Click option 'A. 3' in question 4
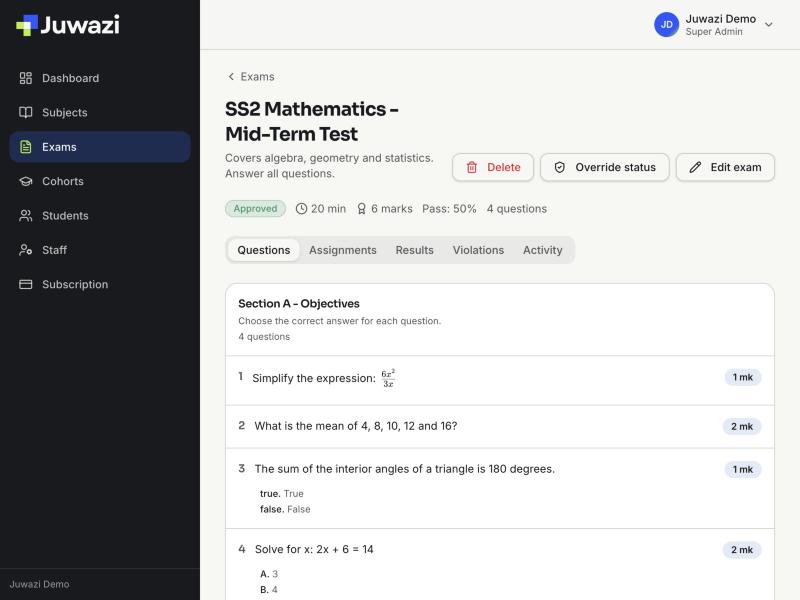The image size is (800, 600). [x=269, y=574]
